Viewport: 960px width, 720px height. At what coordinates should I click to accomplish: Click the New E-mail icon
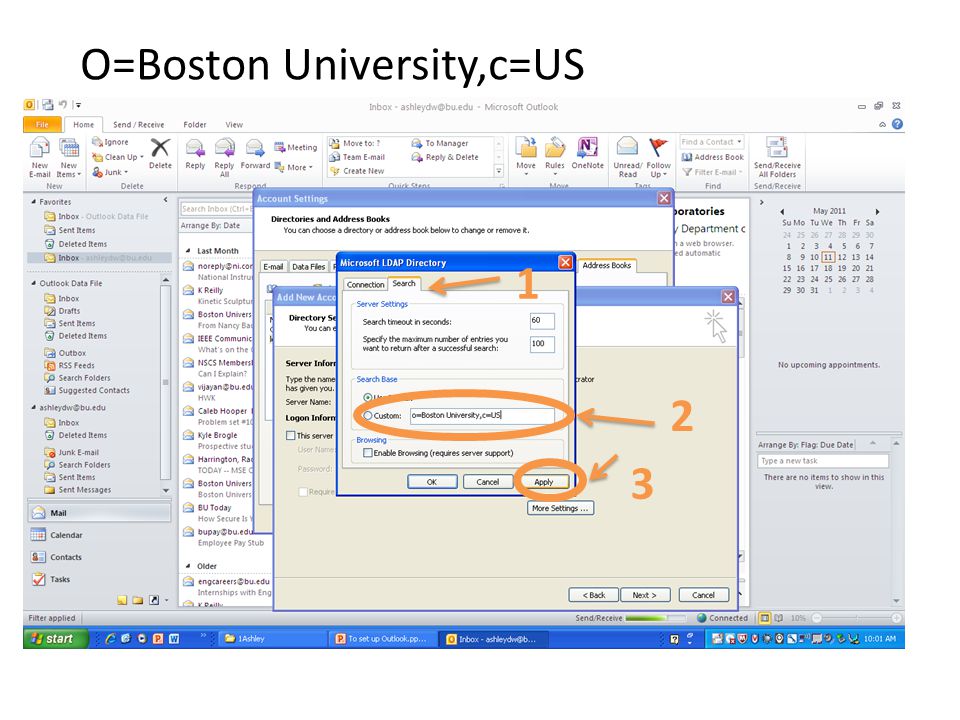click(39, 148)
